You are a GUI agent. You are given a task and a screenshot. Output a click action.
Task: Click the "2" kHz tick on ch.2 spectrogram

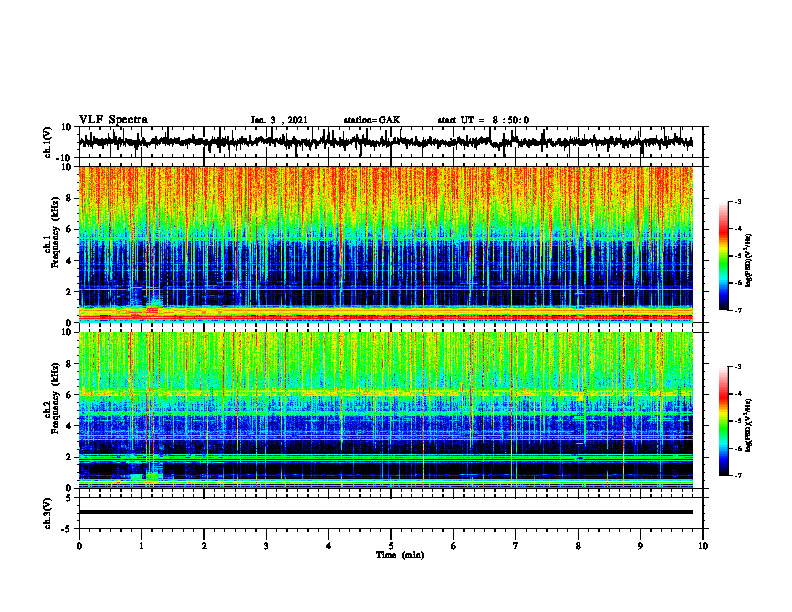69,457
